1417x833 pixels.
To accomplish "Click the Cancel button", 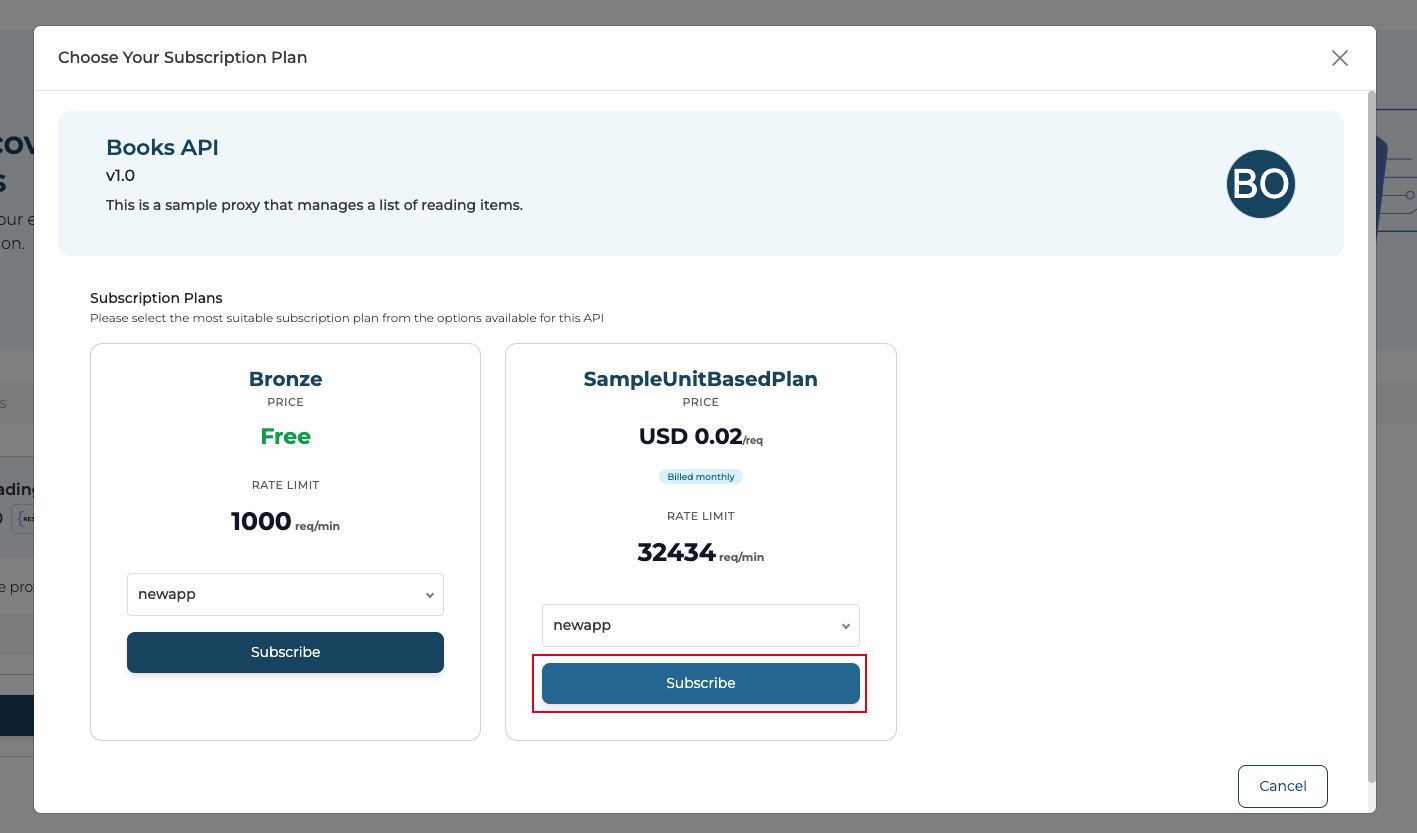I will 1282,786.
